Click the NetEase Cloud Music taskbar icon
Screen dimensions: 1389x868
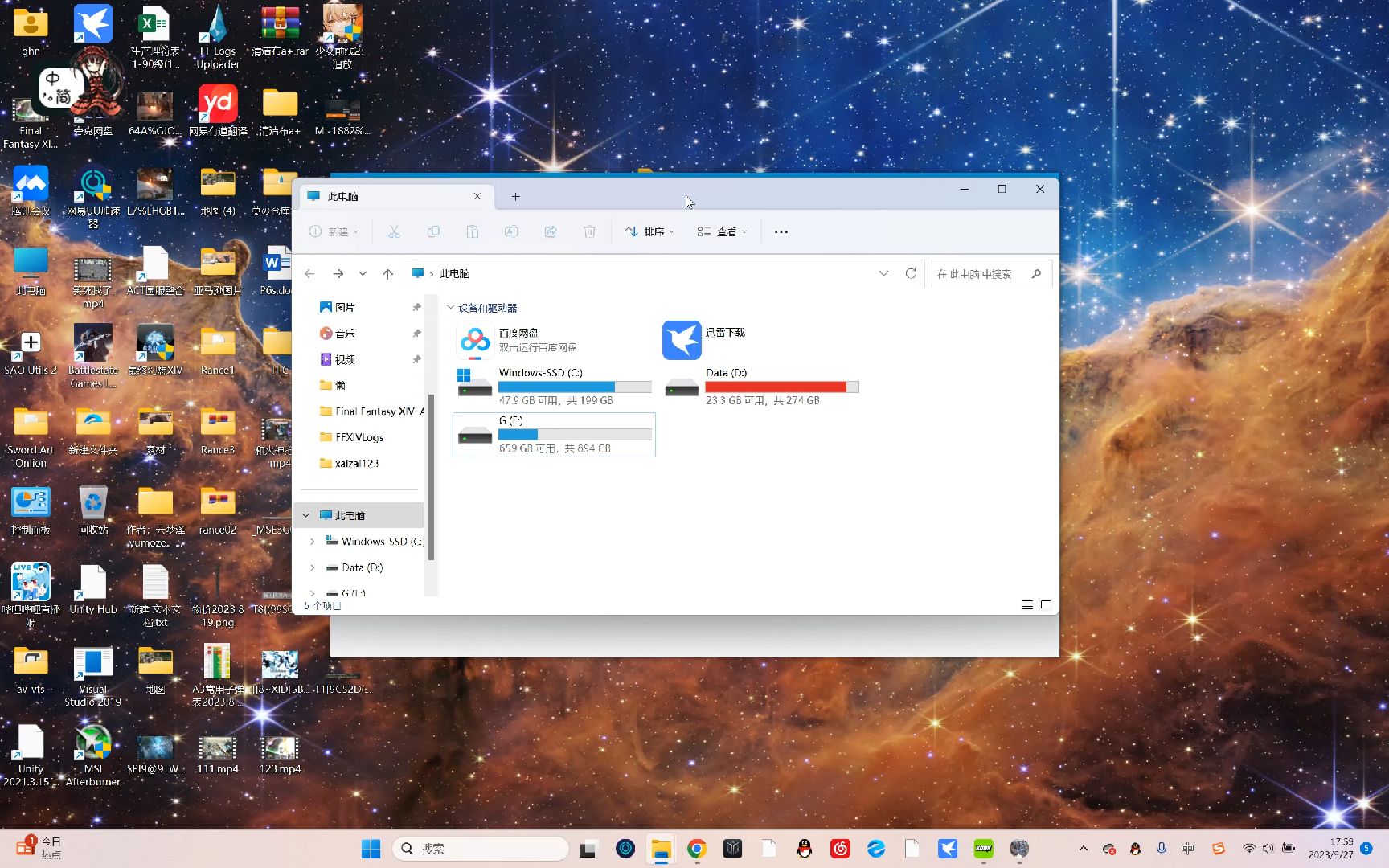pos(840,849)
